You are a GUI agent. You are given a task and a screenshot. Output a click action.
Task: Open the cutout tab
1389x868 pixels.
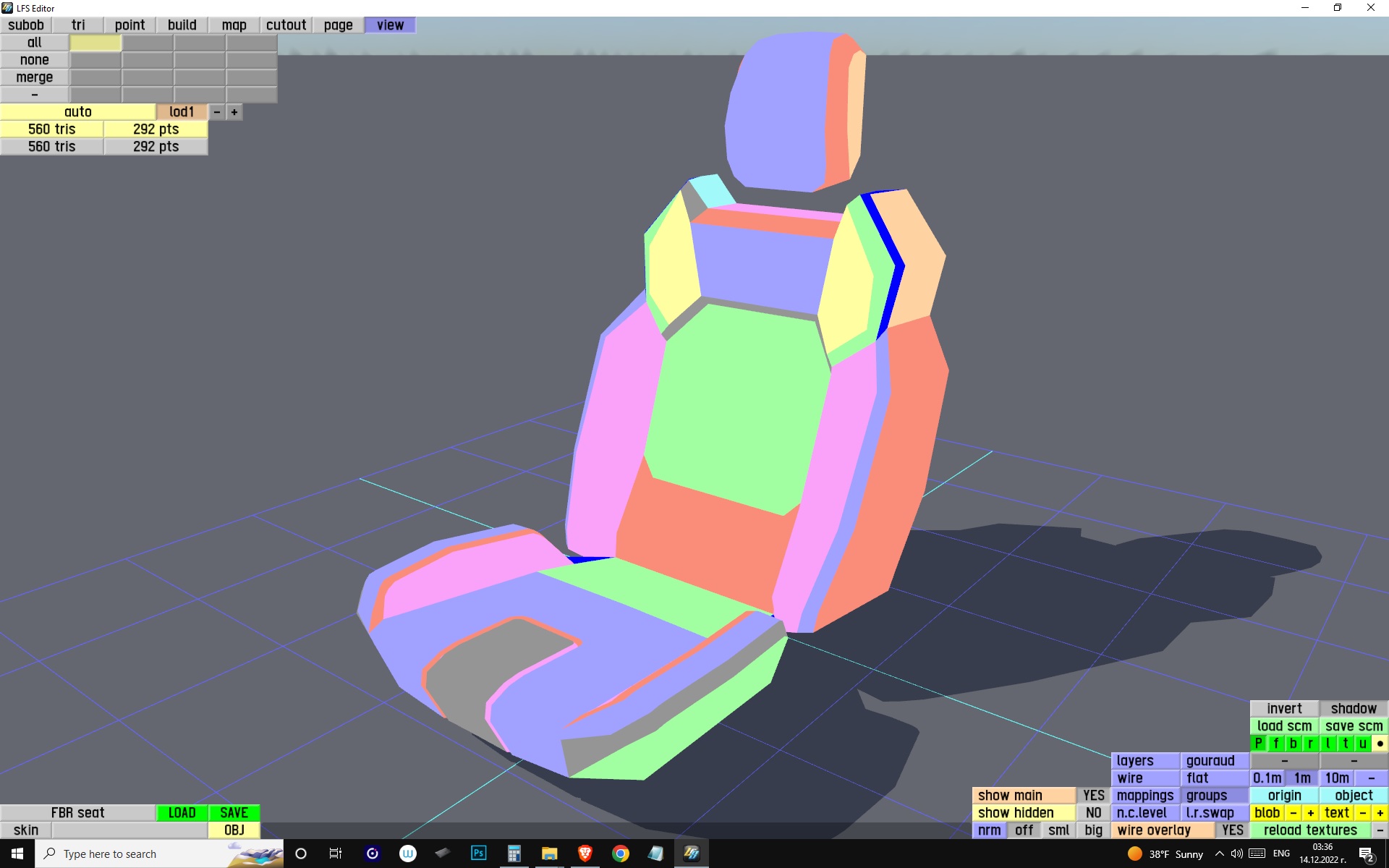[286, 25]
